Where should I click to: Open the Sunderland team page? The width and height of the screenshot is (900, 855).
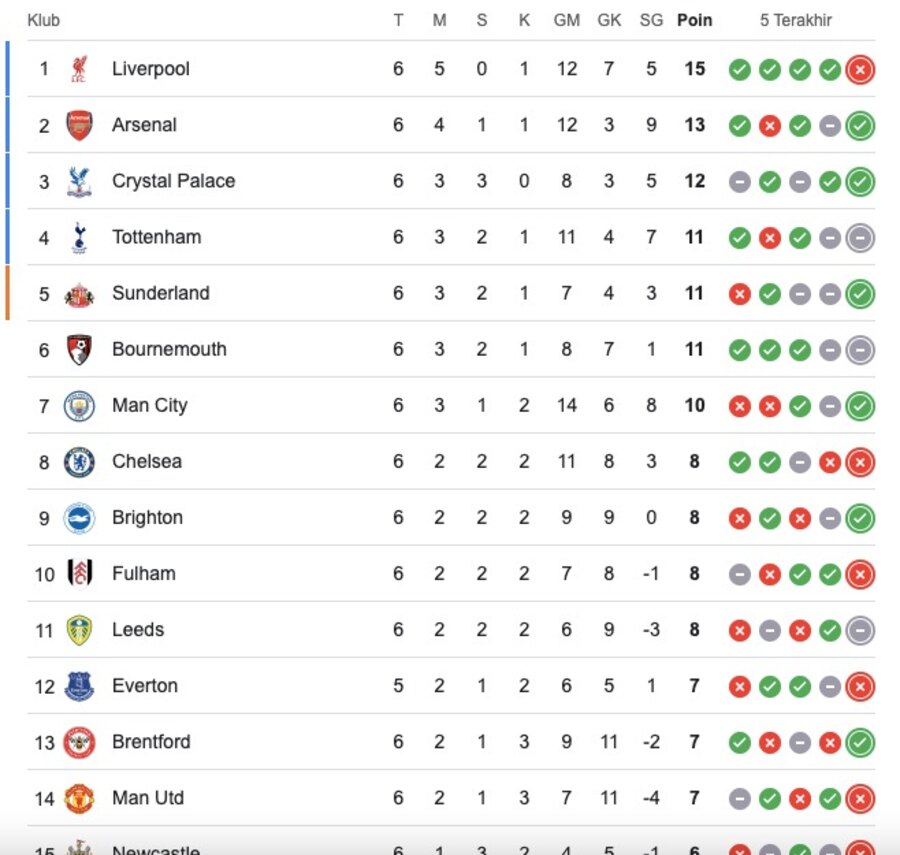click(160, 294)
